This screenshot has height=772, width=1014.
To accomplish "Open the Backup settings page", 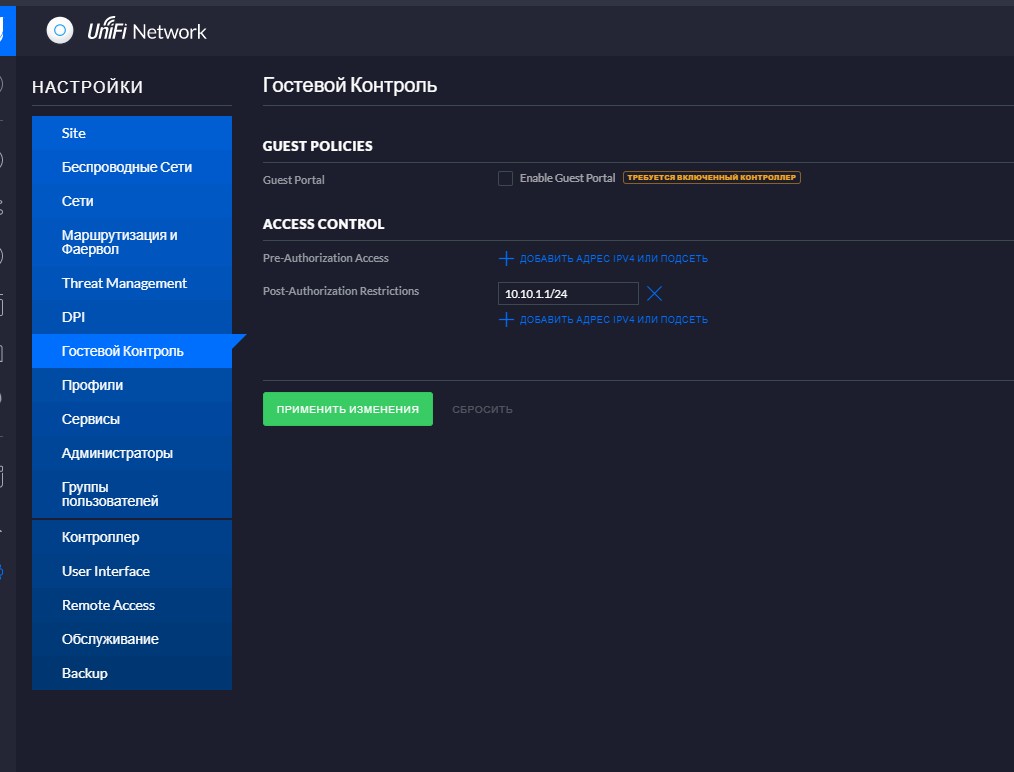I will (84, 673).
